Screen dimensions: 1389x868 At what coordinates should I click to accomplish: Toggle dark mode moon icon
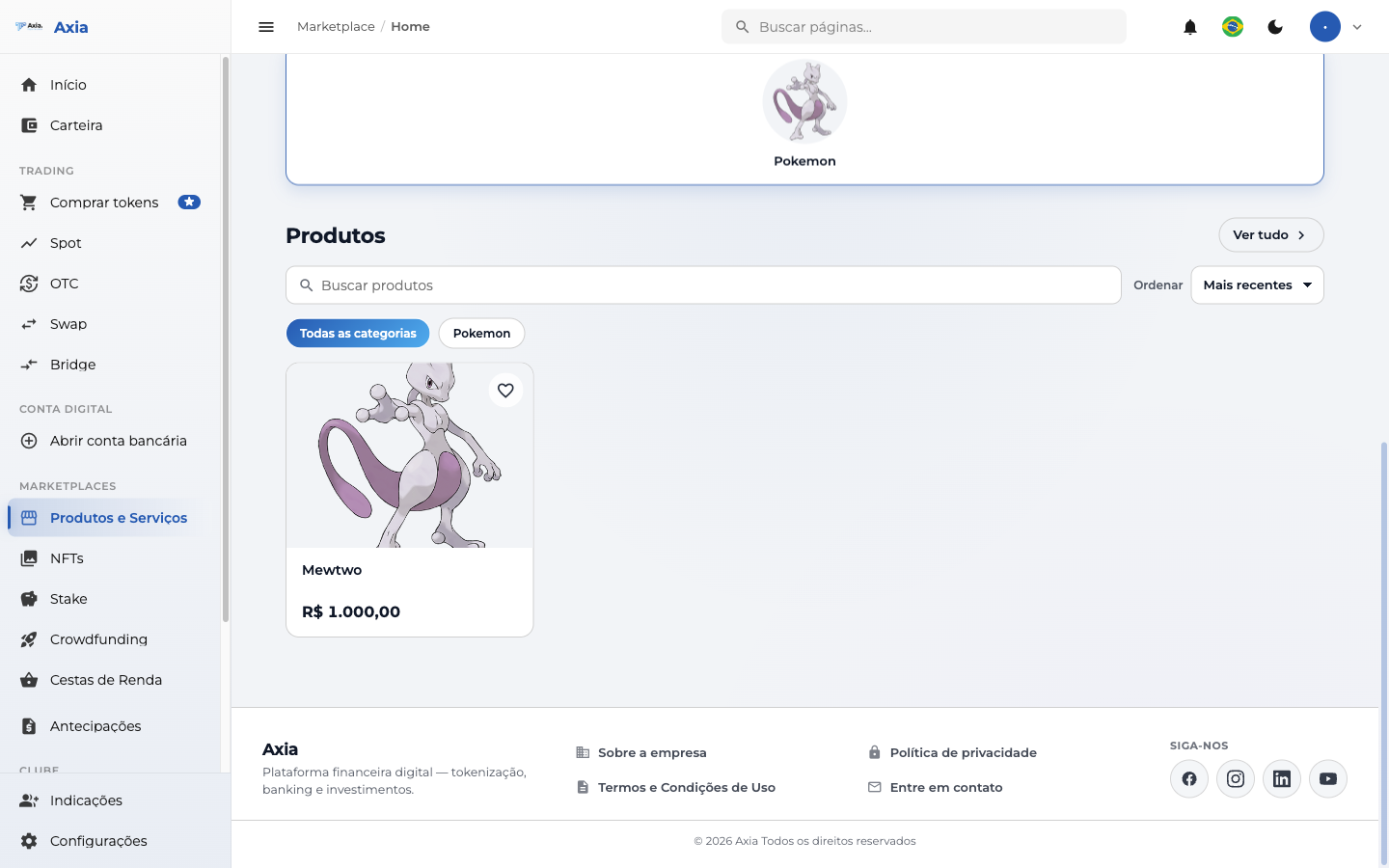tap(1275, 27)
